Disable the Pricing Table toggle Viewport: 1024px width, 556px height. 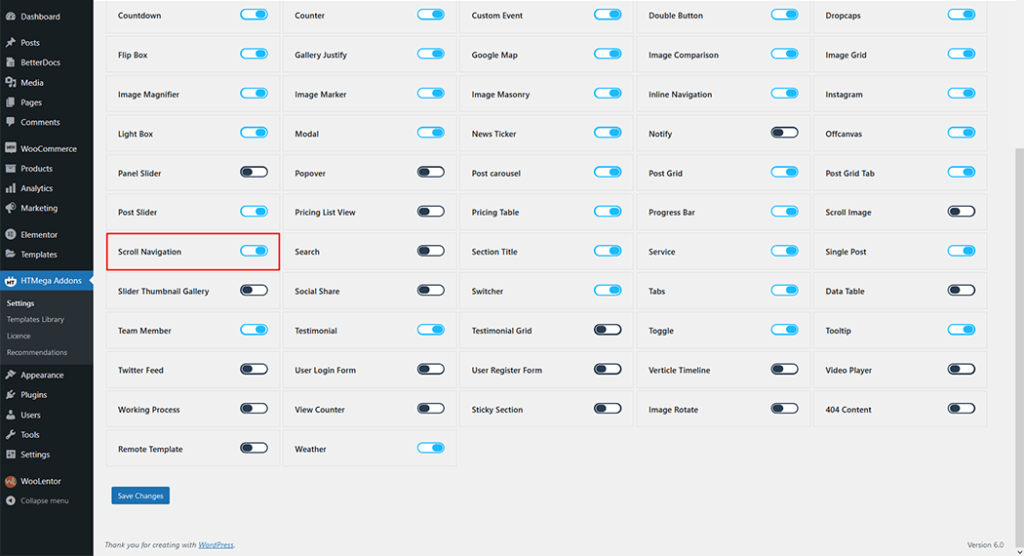pyautogui.click(x=607, y=212)
